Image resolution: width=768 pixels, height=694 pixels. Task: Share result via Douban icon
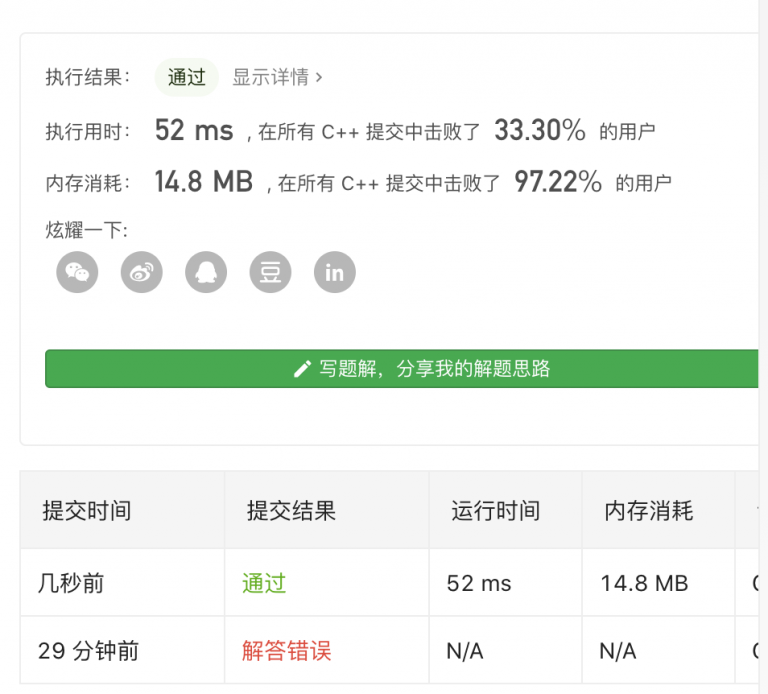270,272
